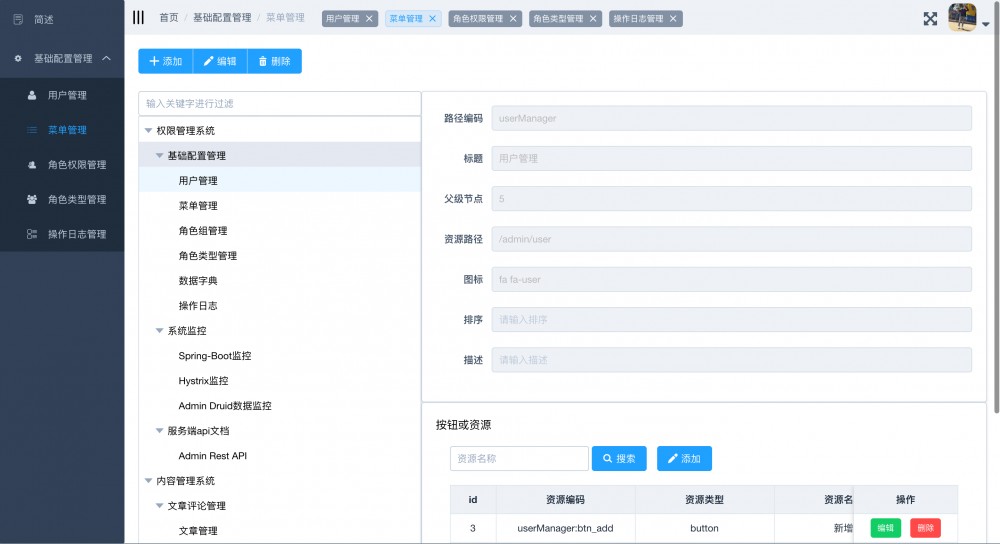Click the 简述 document icon in sidebar

click(18, 20)
